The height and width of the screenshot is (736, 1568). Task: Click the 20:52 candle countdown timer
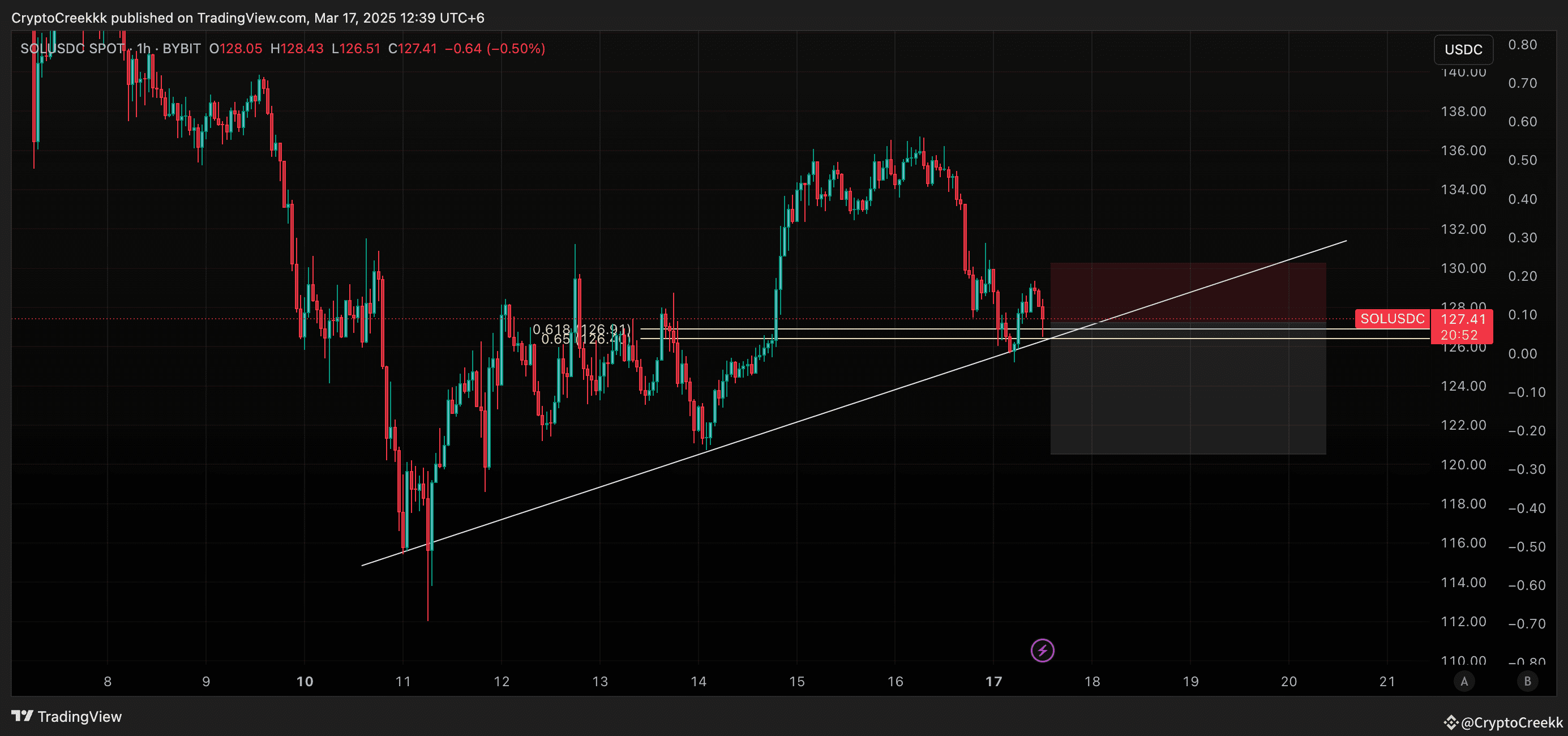[1459, 335]
